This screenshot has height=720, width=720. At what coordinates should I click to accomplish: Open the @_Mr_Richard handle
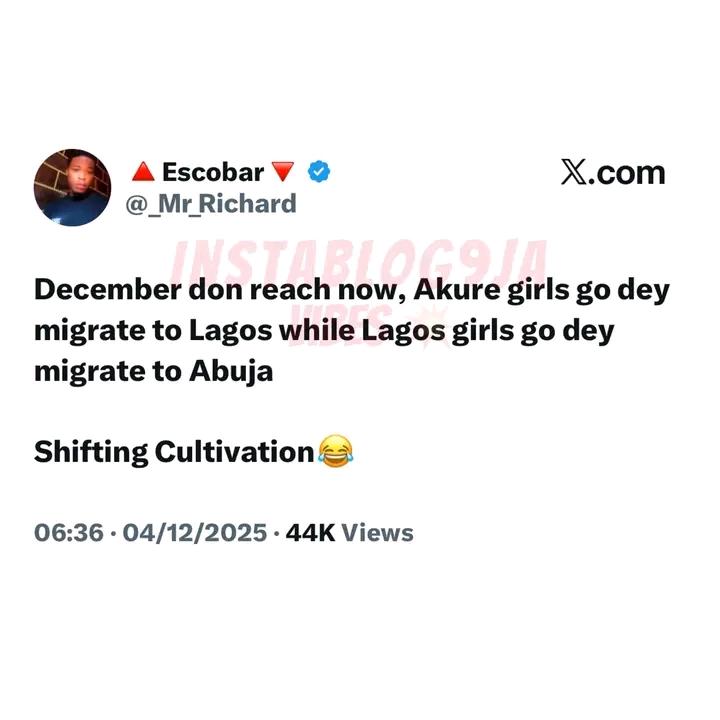[211, 204]
